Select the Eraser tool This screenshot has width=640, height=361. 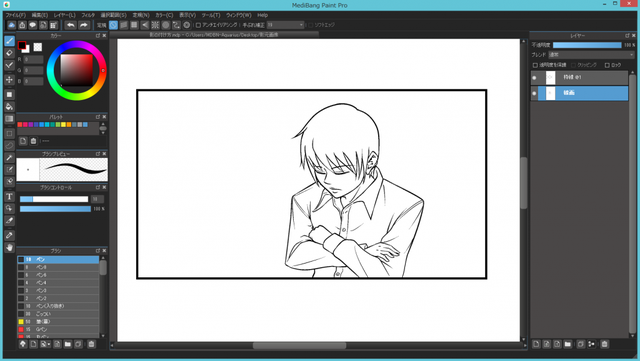[x=9, y=53]
